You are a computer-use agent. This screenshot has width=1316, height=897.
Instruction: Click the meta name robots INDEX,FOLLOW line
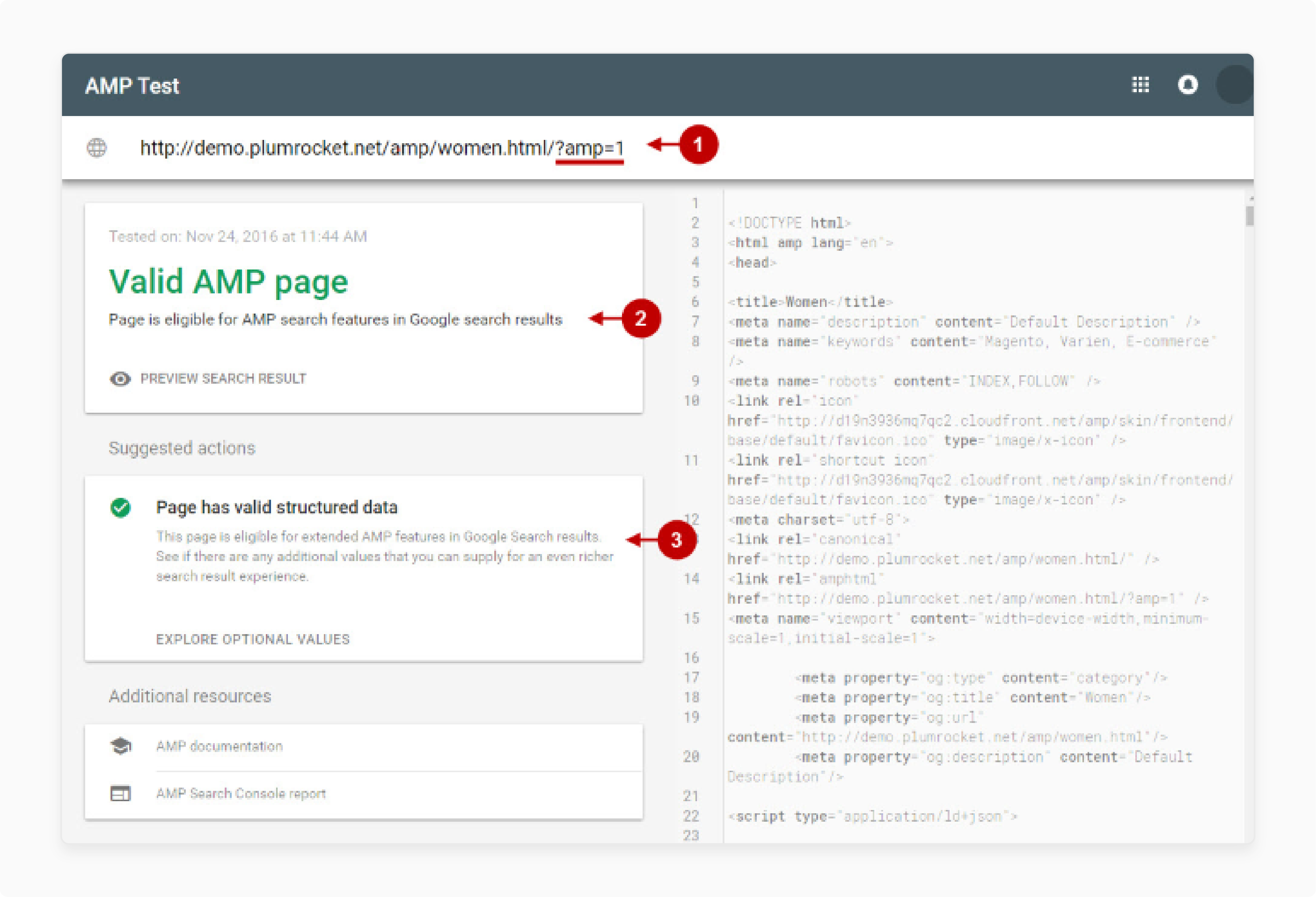(x=914, y=381)
